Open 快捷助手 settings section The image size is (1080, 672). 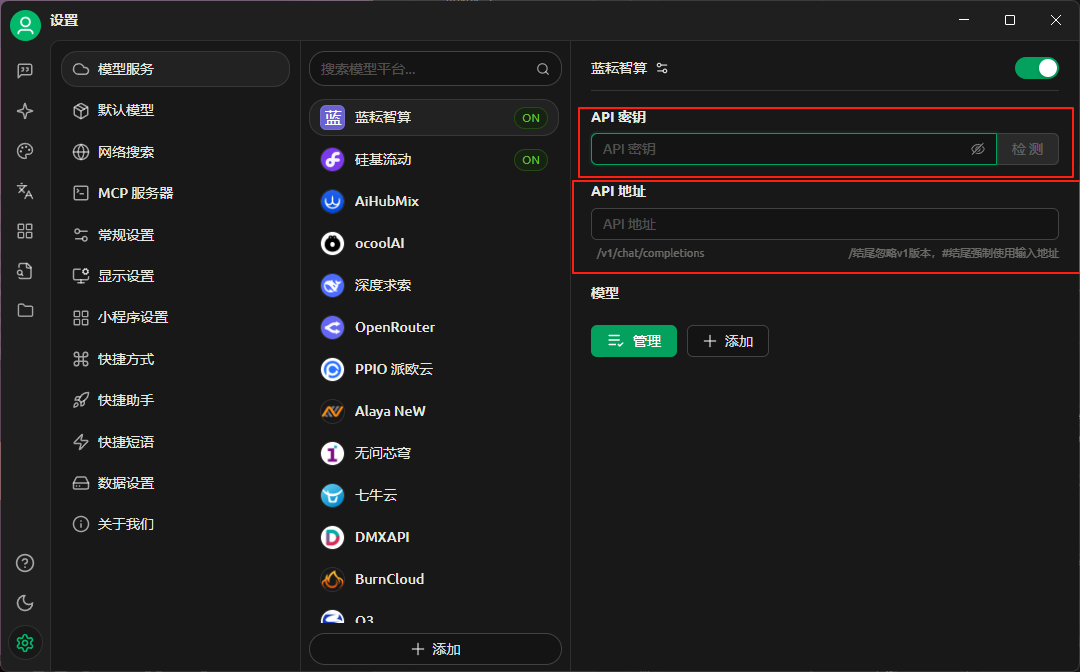click(176, 400)
